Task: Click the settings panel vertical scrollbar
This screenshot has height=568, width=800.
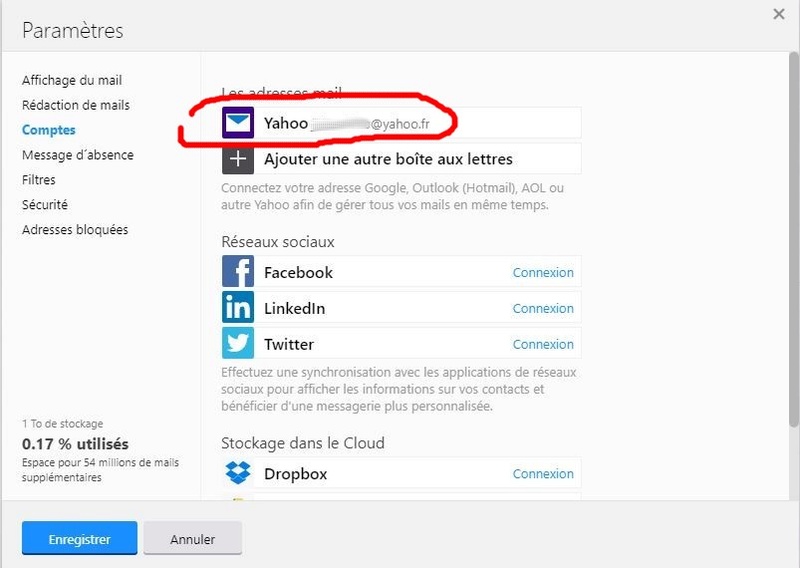Action: [793, 240]
